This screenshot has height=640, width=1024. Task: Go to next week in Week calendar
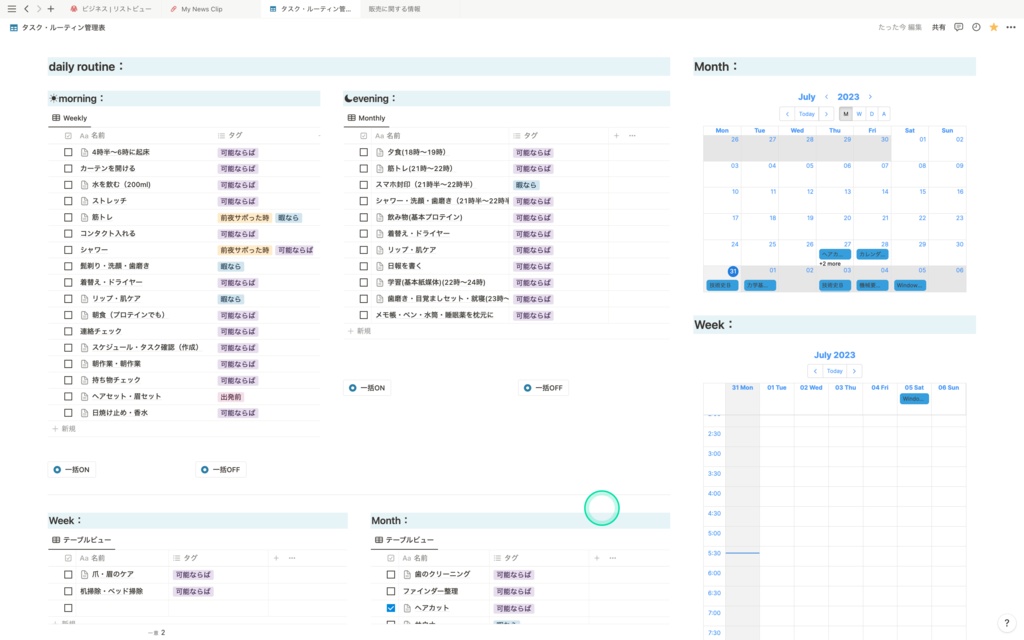click(x=854, y=371)
